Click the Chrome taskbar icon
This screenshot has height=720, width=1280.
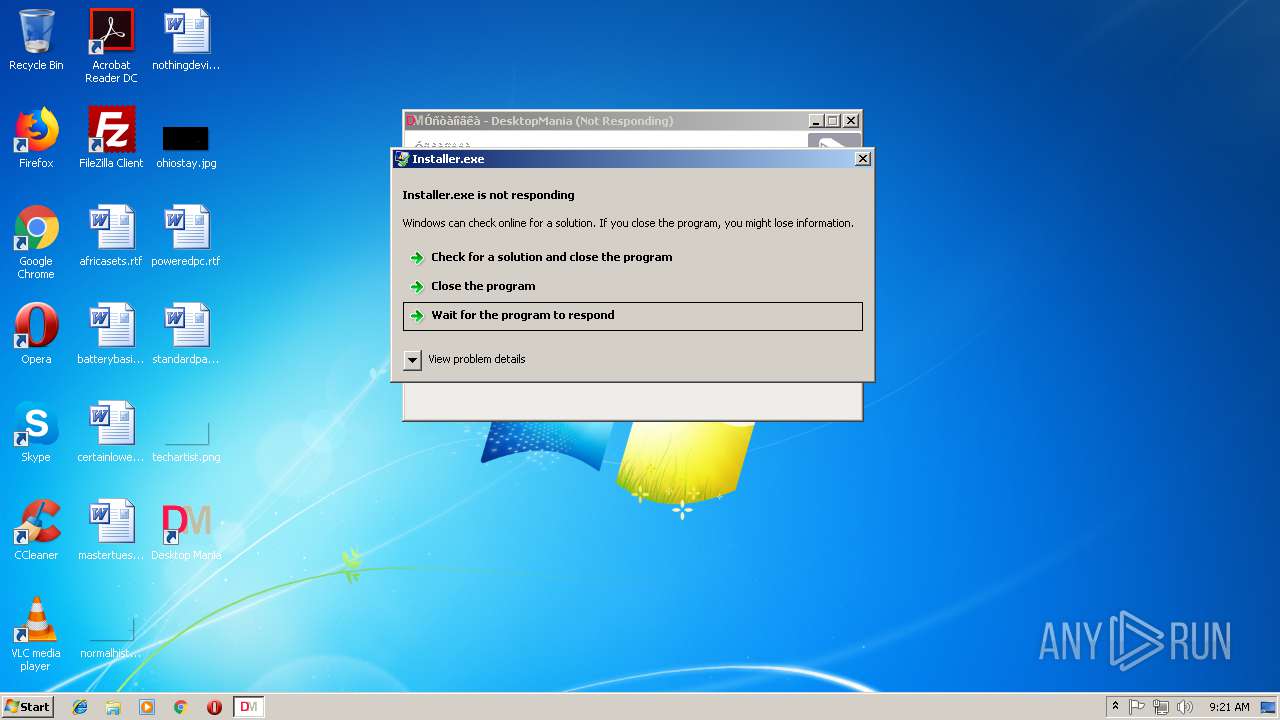click(181, 707)
